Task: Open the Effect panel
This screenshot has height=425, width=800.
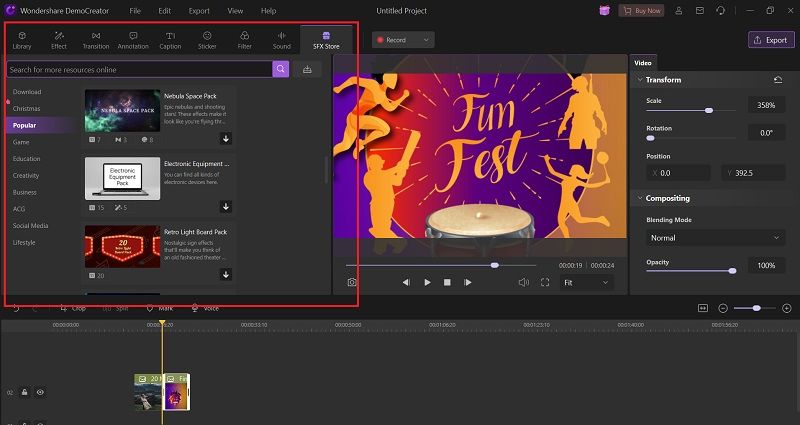Action: coord(59,40)
